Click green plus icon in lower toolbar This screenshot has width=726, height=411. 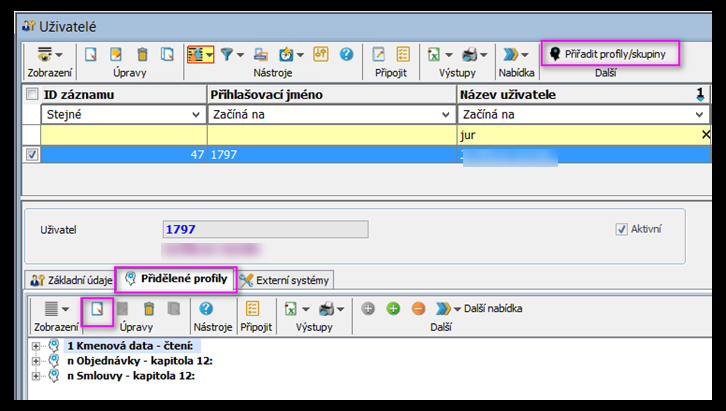click(x=392, y=308)
